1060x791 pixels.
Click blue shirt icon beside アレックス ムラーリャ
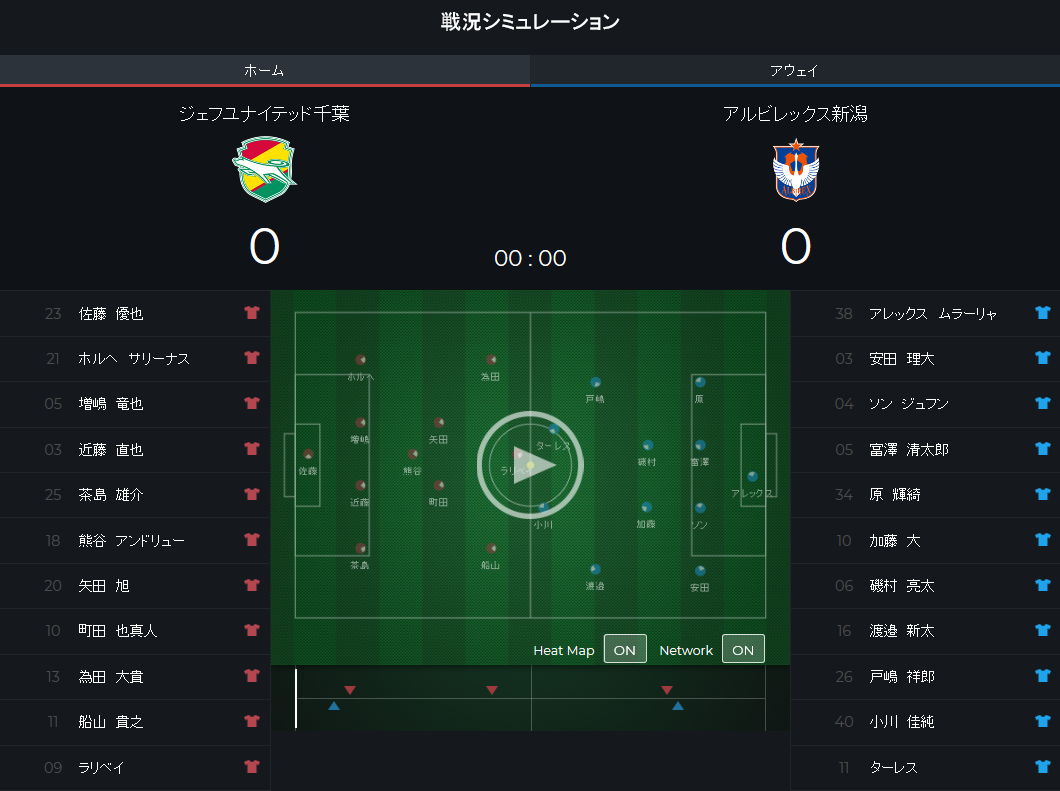(1043, 313)
